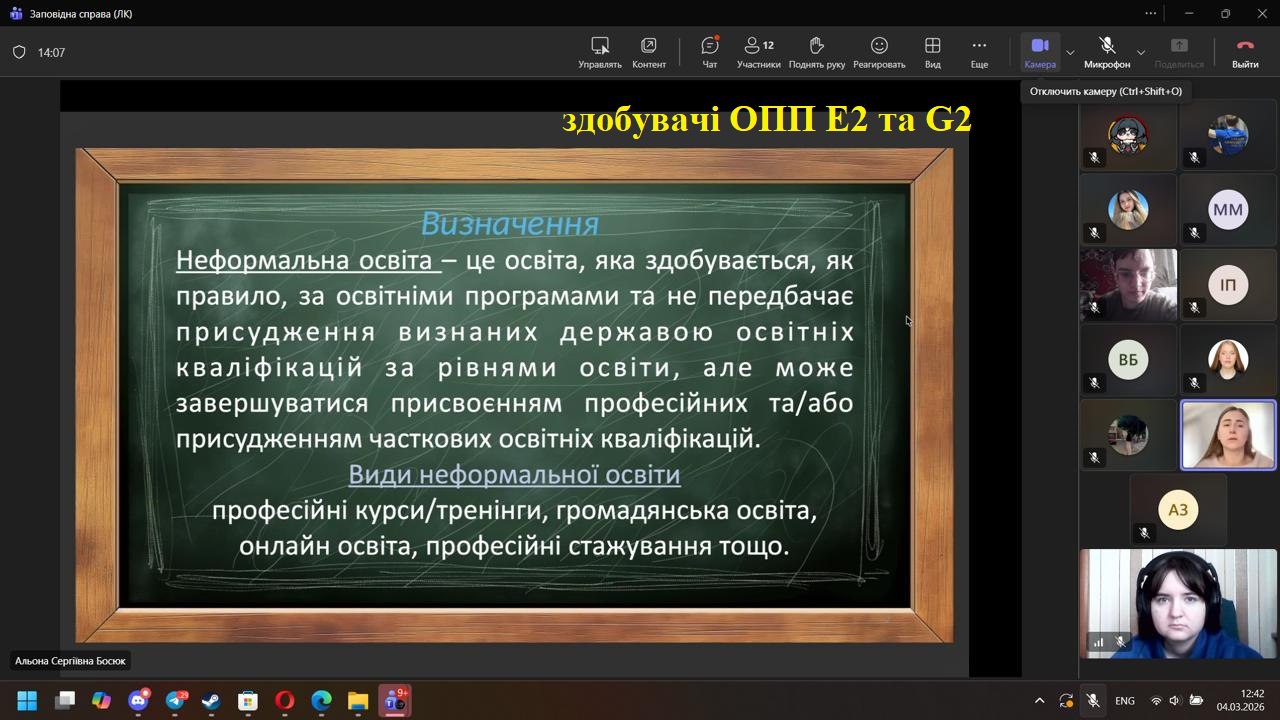Select the MM participant tile
The width and height of the screenshot is (1280, 720).
tap(1227, 211)
